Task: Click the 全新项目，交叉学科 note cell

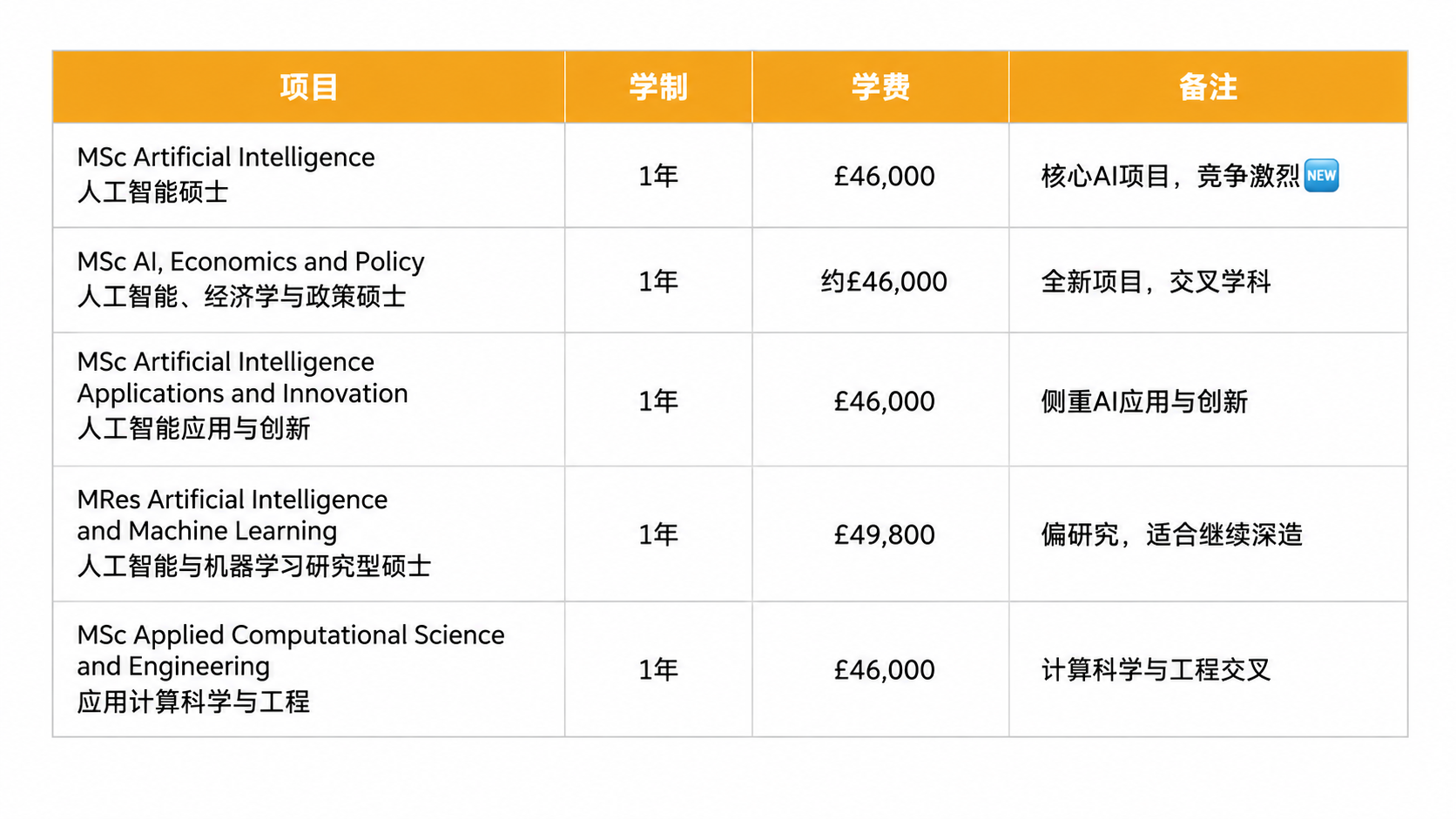Action: point(1209,280)
